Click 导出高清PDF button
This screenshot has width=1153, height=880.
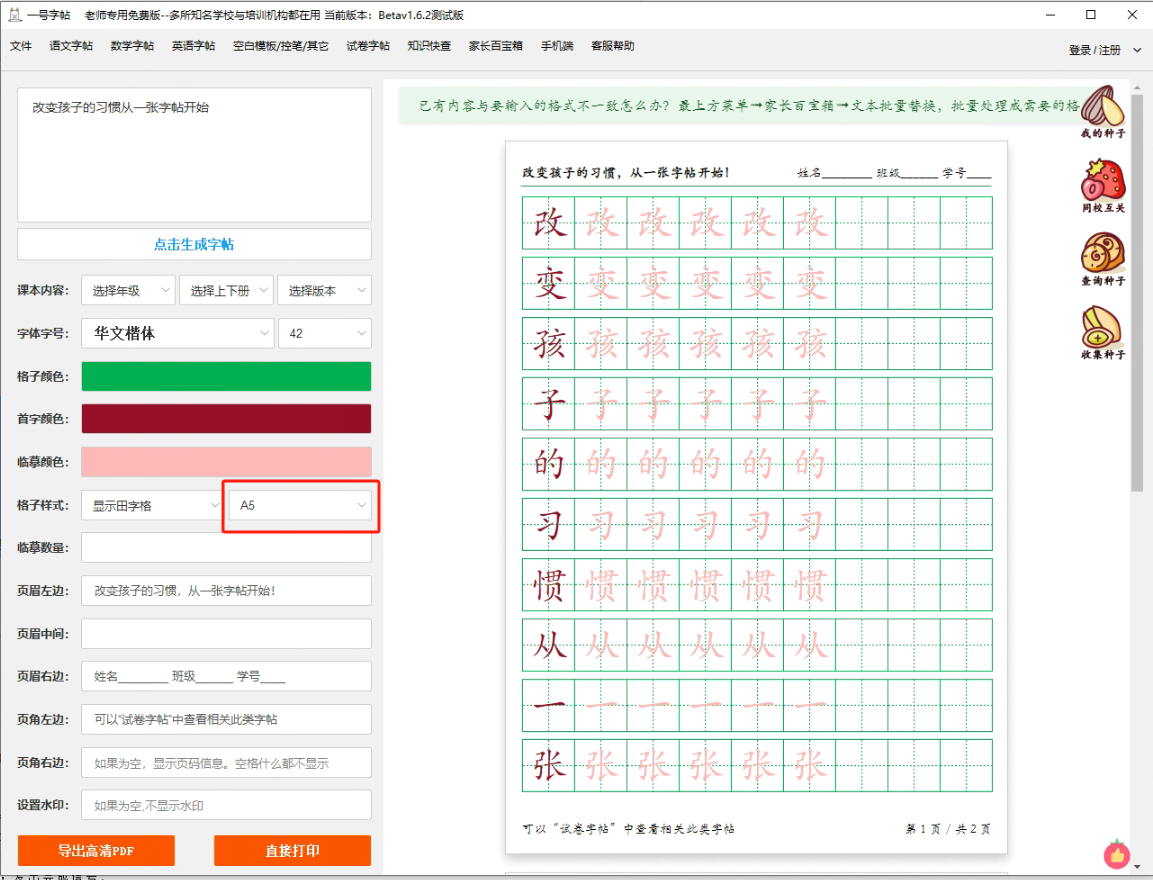click(x=96, y=851)
